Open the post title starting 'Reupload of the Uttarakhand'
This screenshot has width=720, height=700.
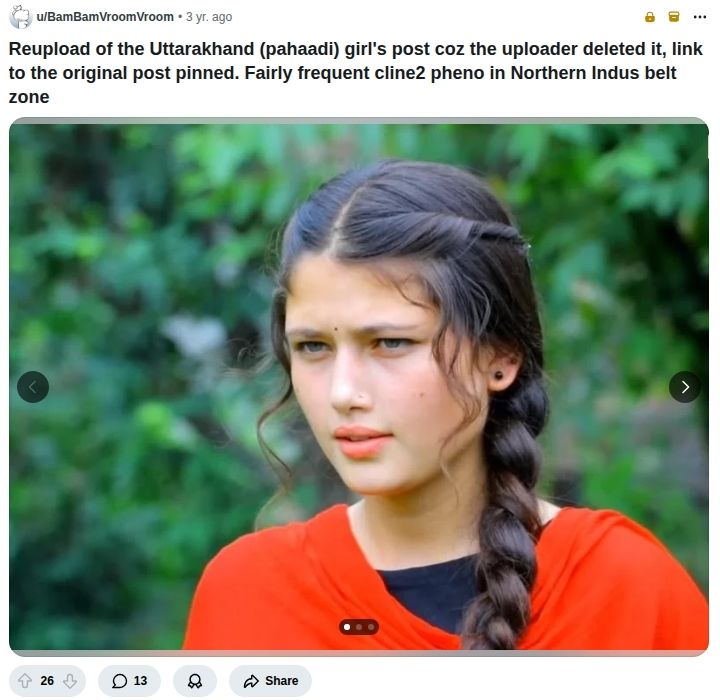(x=355, y=73)
